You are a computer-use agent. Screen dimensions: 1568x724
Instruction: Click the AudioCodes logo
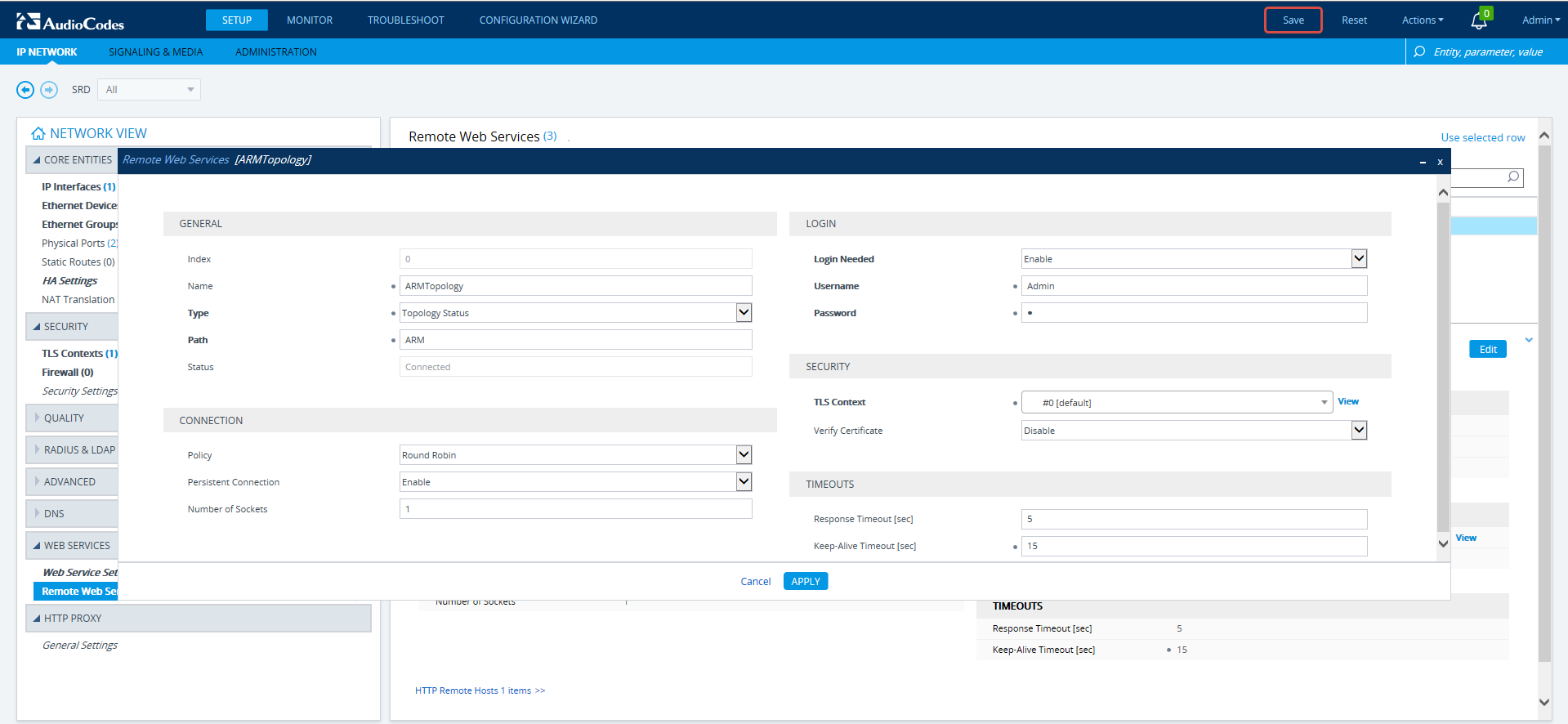[x=70, y=22]
